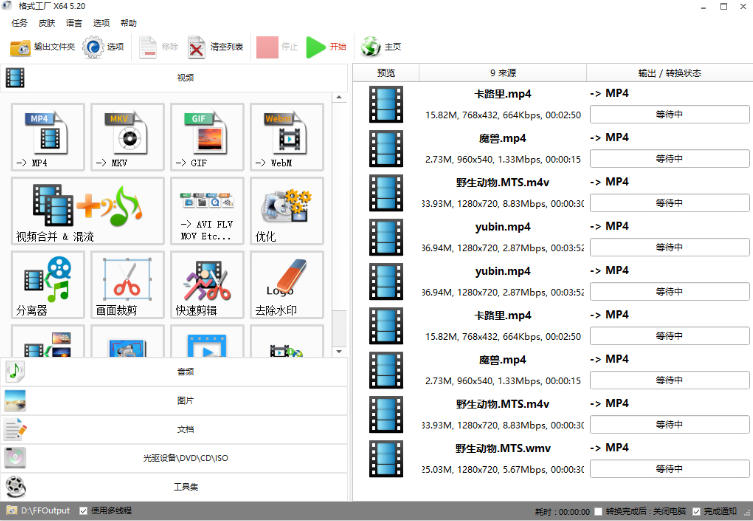
Task: Open the 选项 options toolbar button
Action: (103, 47)
